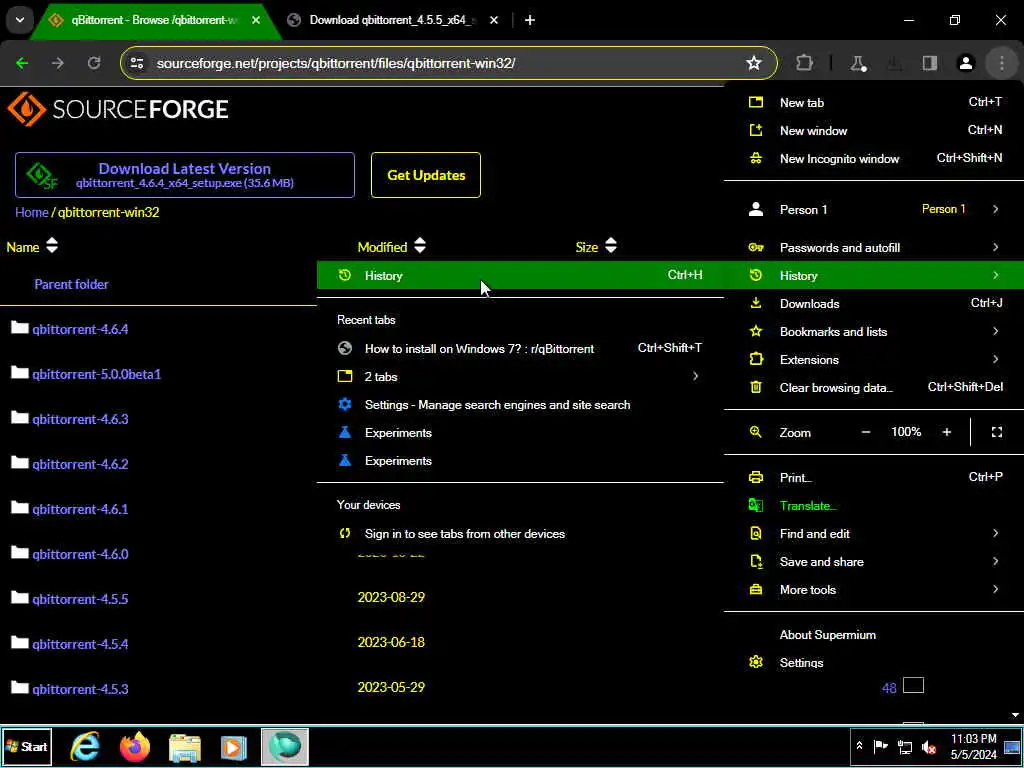
Task: Decrease zoom with the minus button
Action: click(866, 432)
